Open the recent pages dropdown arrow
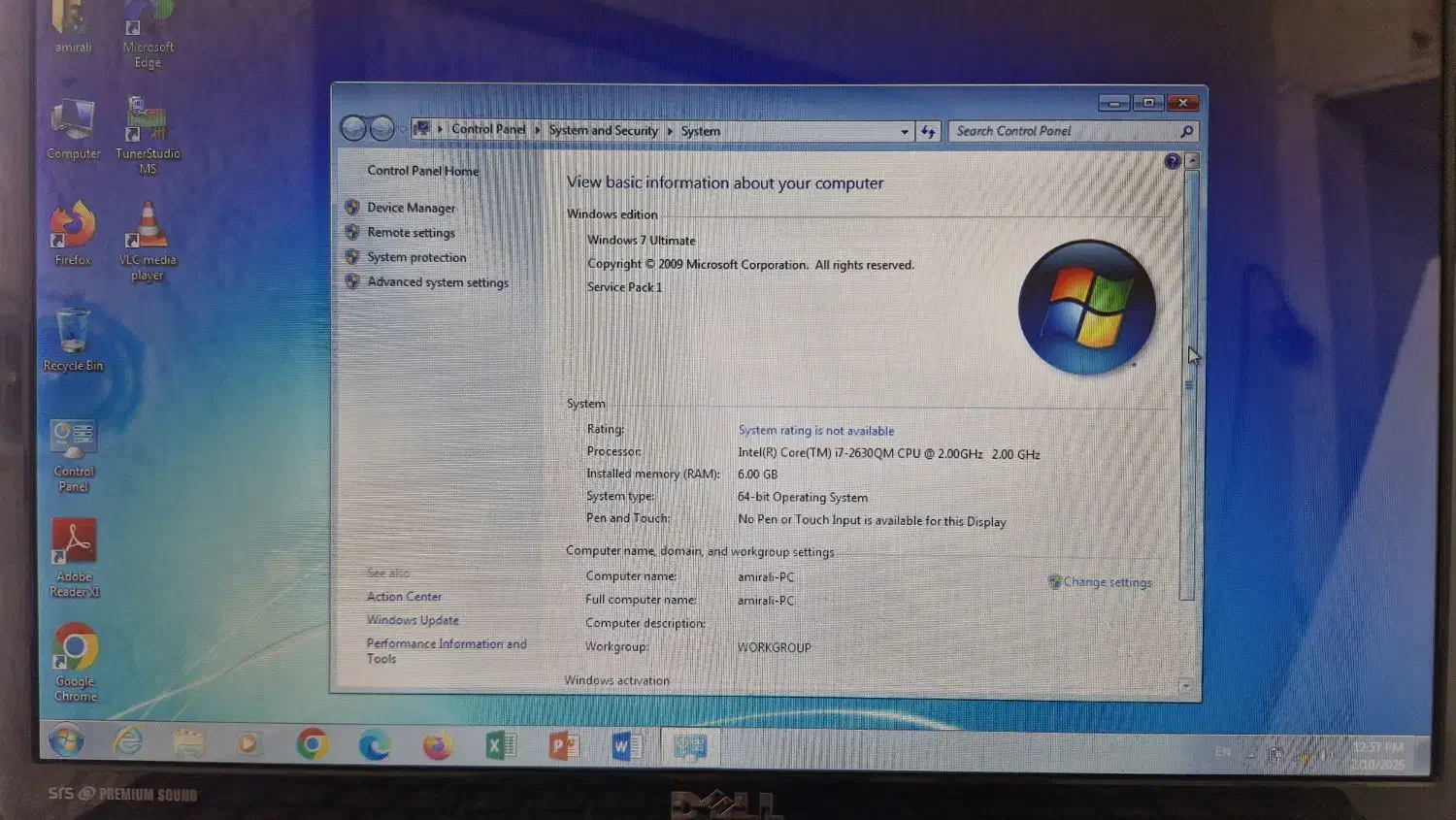1456x820 pixels. (402, 129)
